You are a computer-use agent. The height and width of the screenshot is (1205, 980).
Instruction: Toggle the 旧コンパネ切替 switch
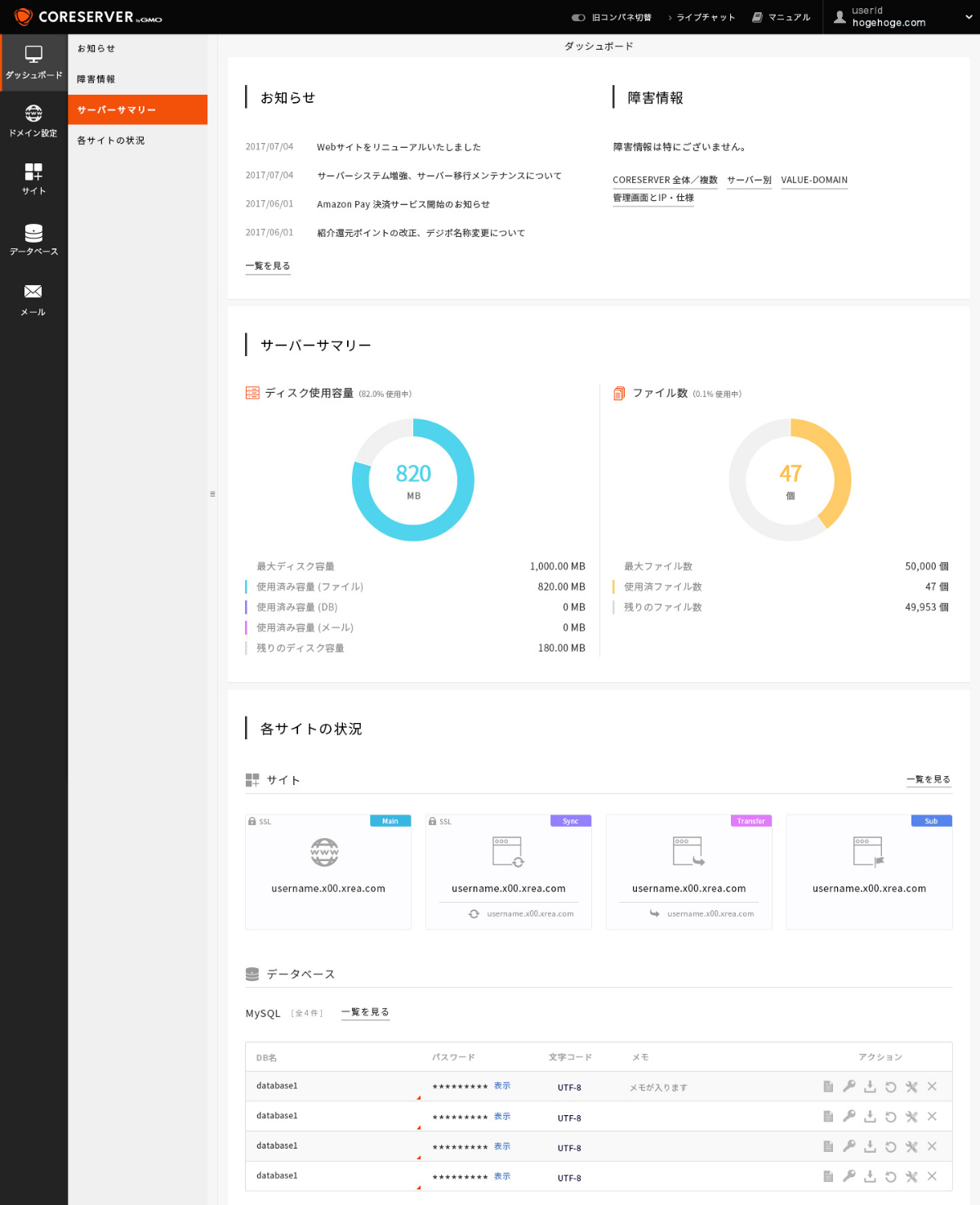pyautogui.click(x=578, y=17)
